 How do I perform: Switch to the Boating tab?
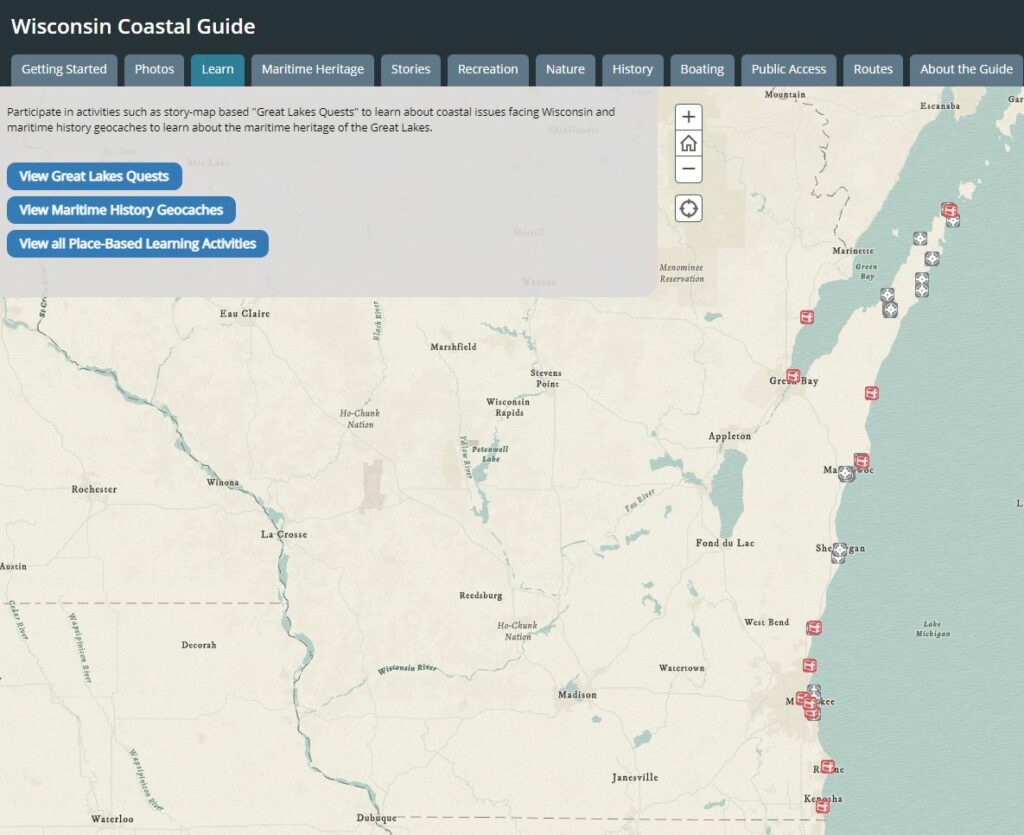click(702, 69)
